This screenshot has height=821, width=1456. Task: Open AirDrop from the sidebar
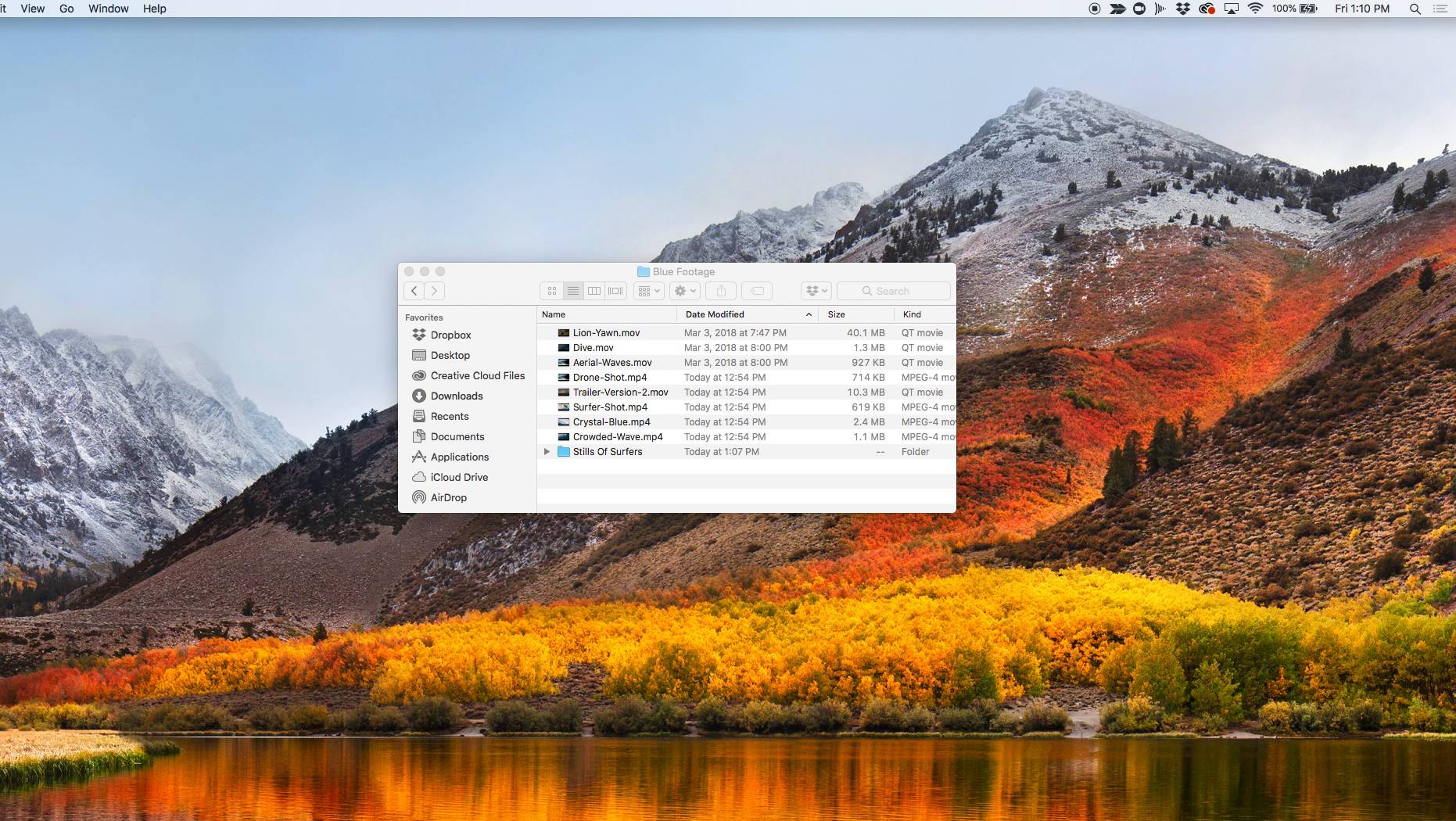click(448, 497)
